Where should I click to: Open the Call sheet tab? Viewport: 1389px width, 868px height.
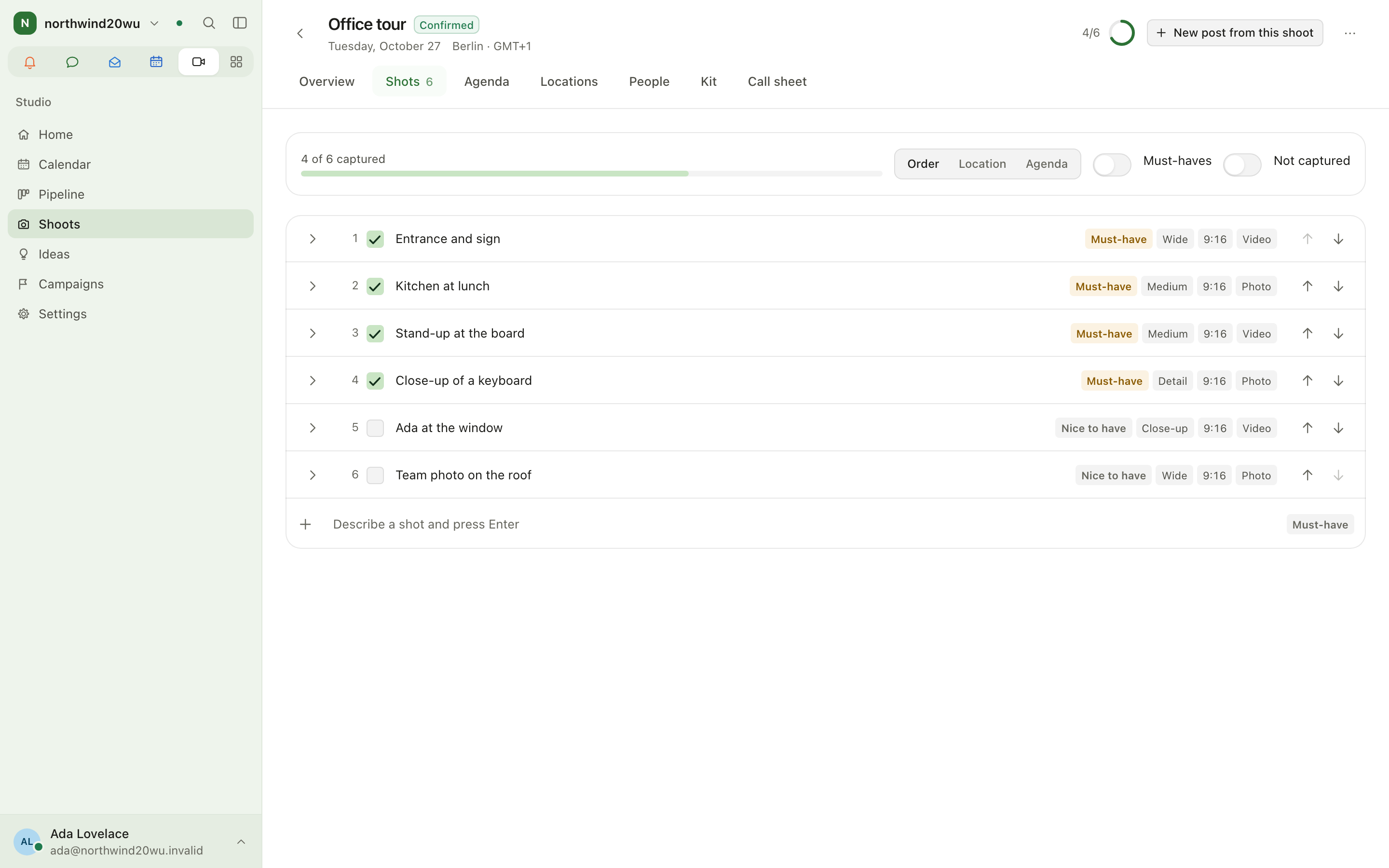(777, 81)
